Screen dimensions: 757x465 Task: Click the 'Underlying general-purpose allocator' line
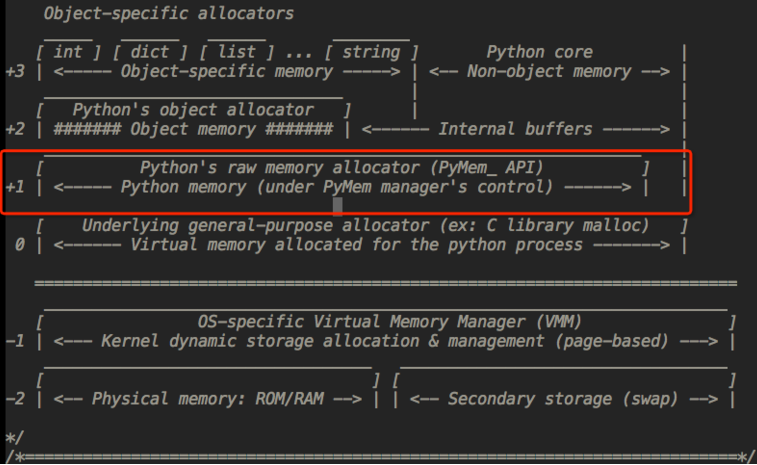(365, 225)
